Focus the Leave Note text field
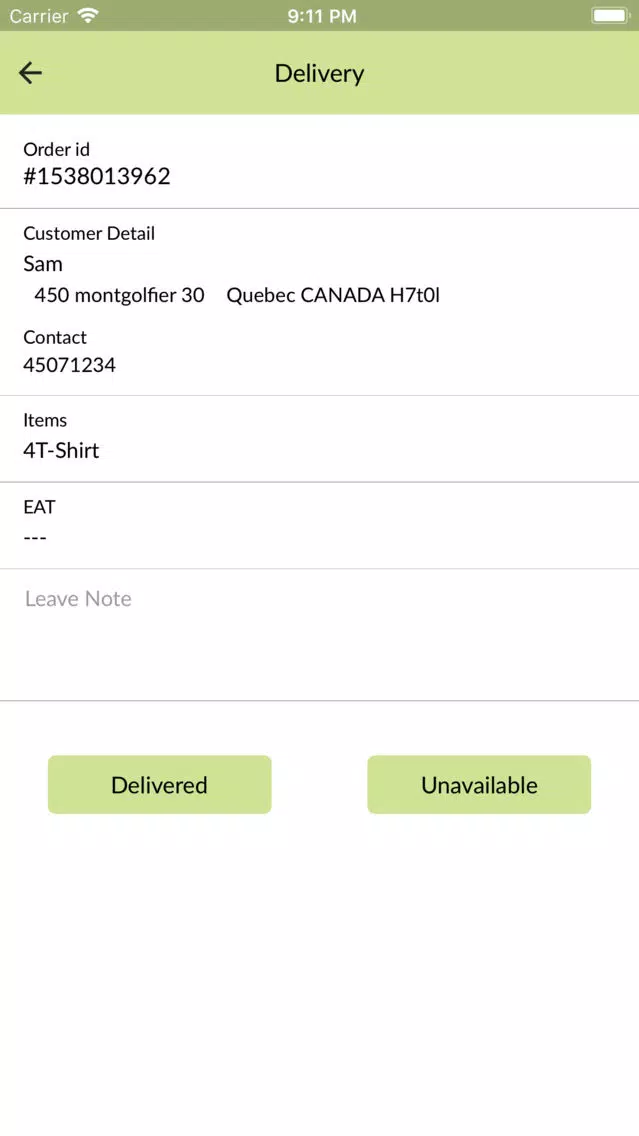 click(320, 635)
